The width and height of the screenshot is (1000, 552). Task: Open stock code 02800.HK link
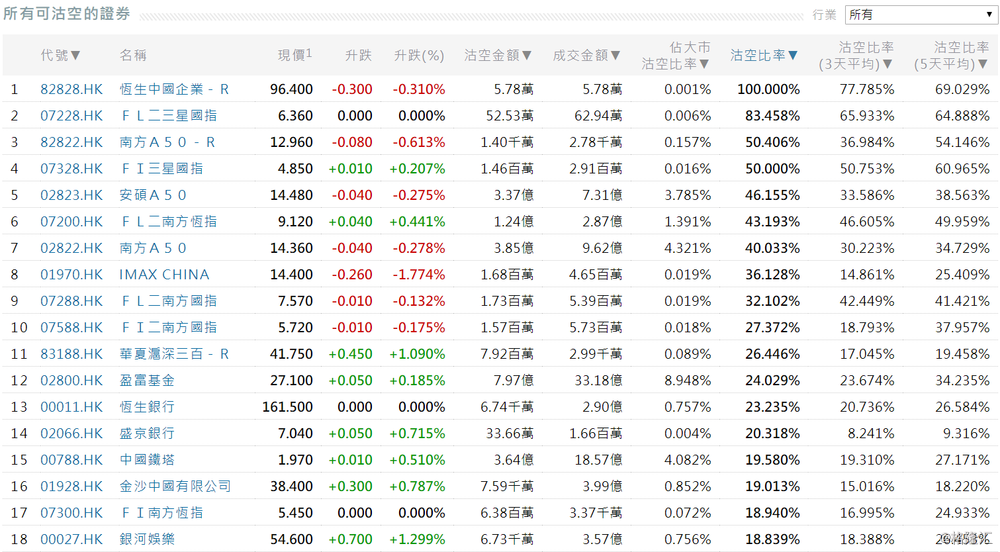(x=71, y=381)
